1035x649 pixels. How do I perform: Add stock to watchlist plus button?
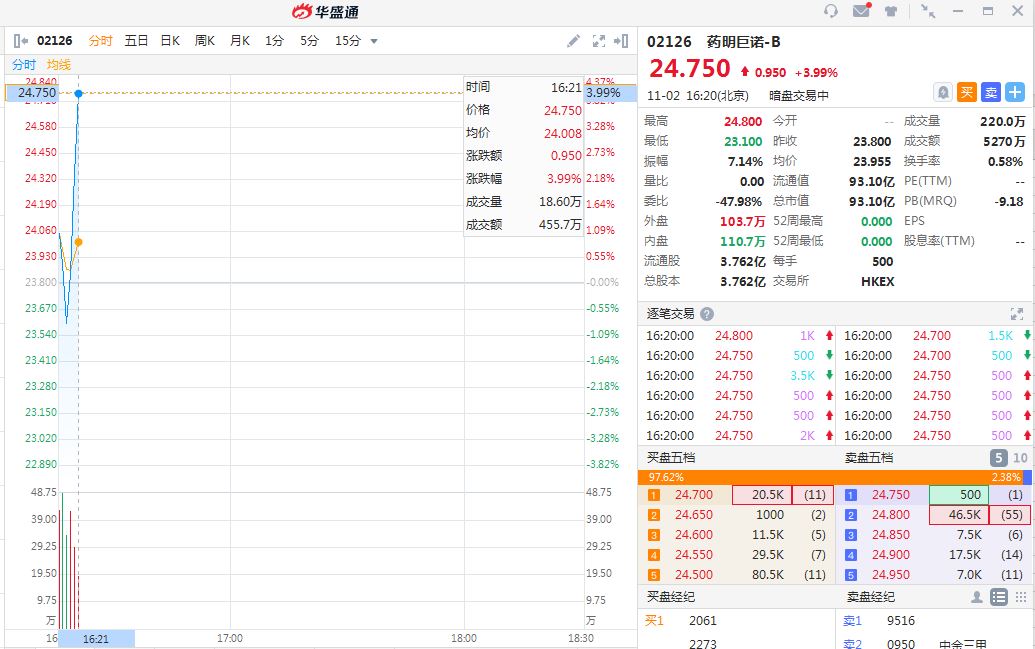1015,92
